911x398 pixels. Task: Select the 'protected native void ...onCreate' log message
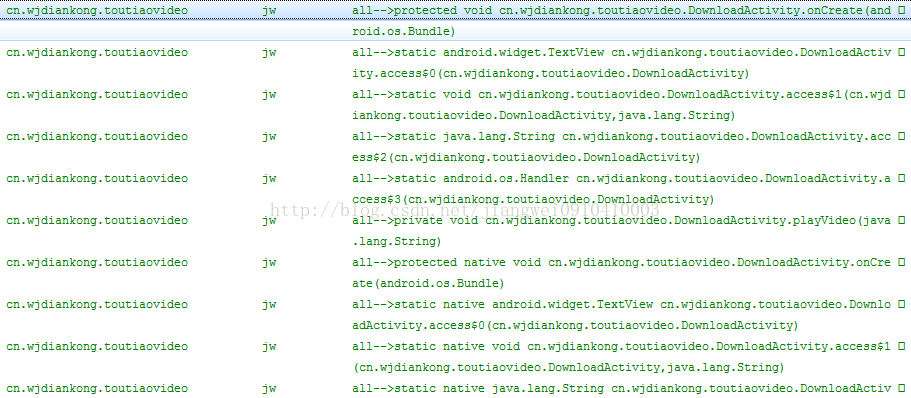point(622,272)
